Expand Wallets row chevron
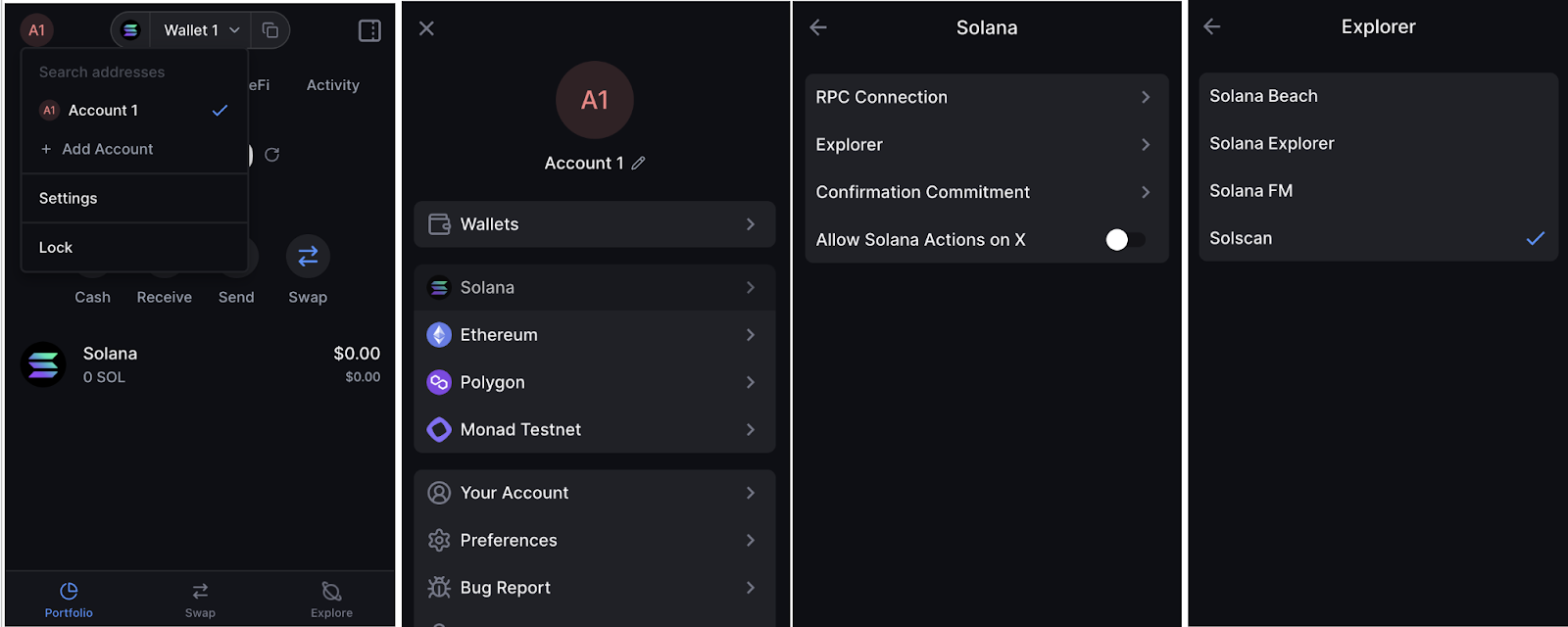 click(x=751, y=224)
